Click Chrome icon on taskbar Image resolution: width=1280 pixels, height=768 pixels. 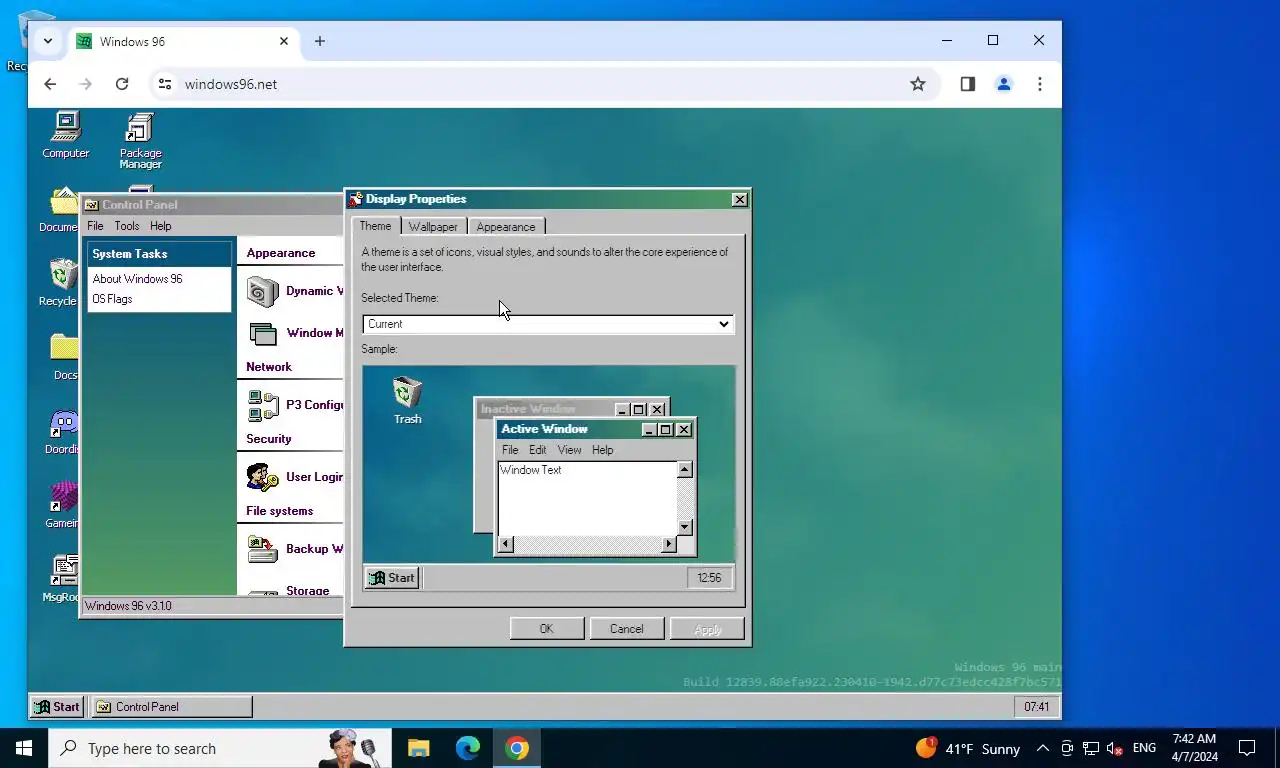point(517,748)
